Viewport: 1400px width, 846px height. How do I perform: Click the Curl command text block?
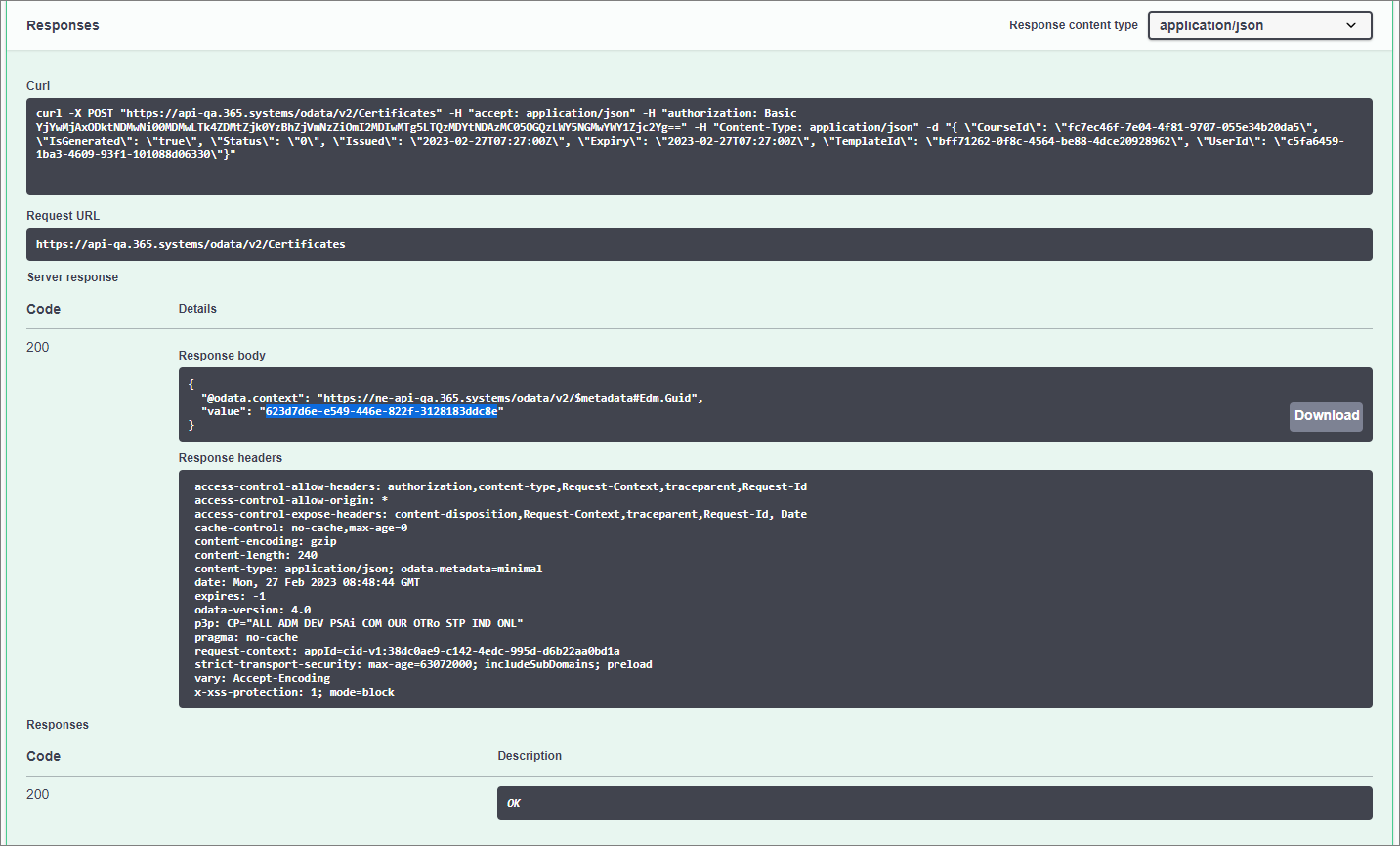(700, 140)
